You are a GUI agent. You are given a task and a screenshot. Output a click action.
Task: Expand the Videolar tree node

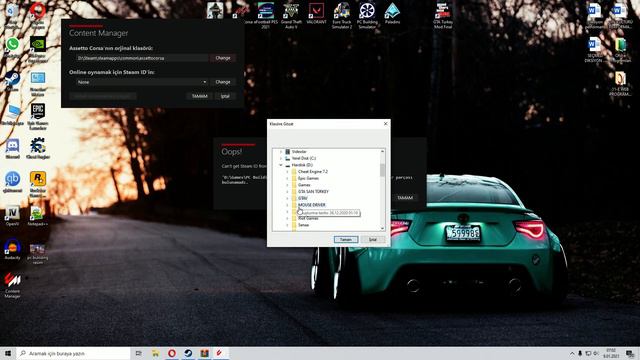pyautogui.click(x=281, y=151)
